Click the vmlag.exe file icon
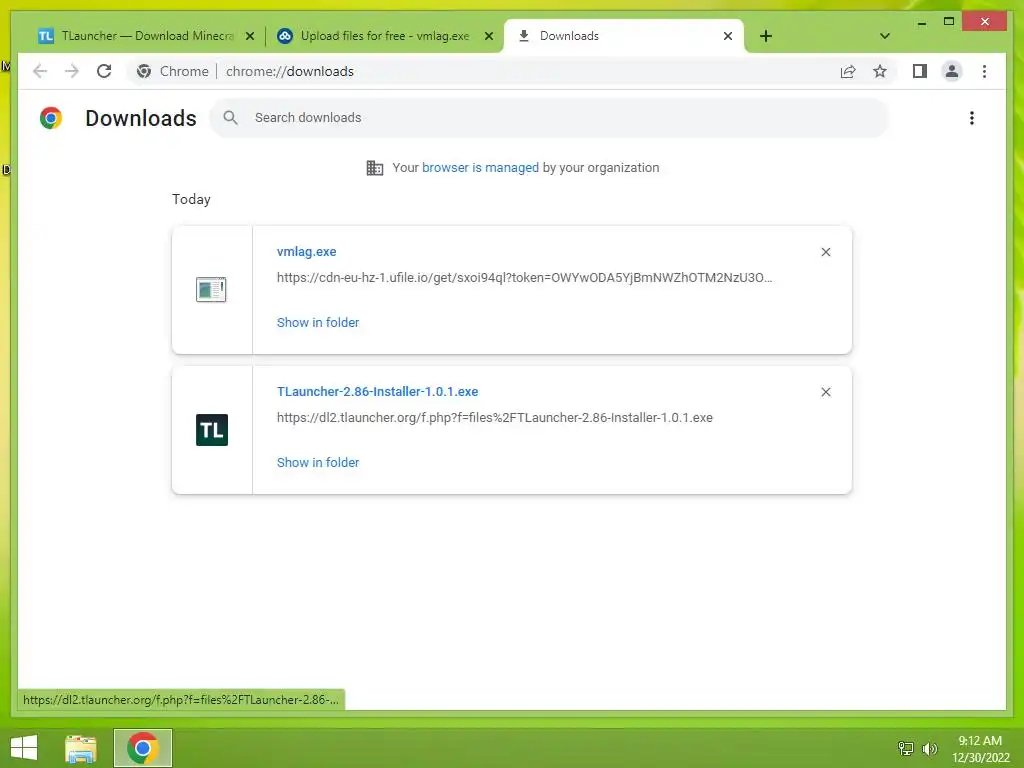This screenshot has height=768, width=1024. 211,289
